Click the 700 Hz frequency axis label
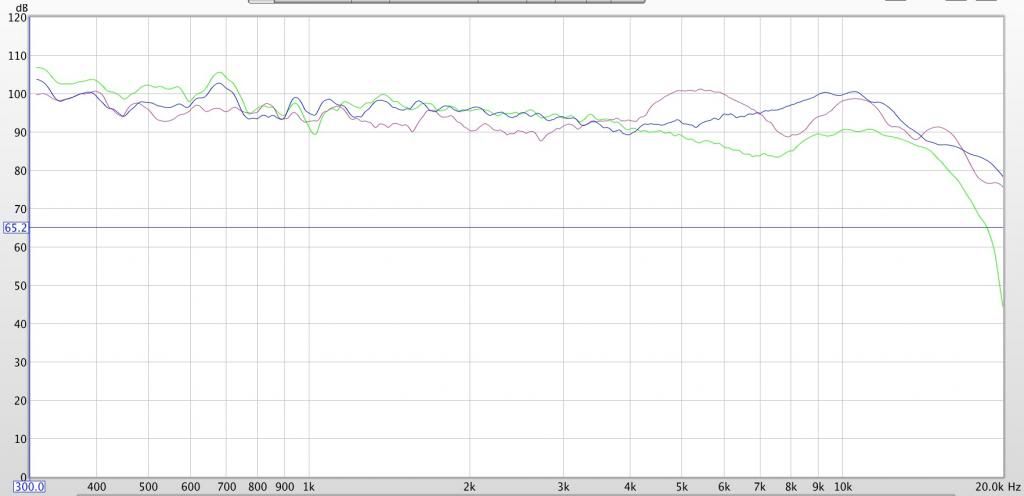This screenshot has width=1024, height=496. click(x=227, y=487)
